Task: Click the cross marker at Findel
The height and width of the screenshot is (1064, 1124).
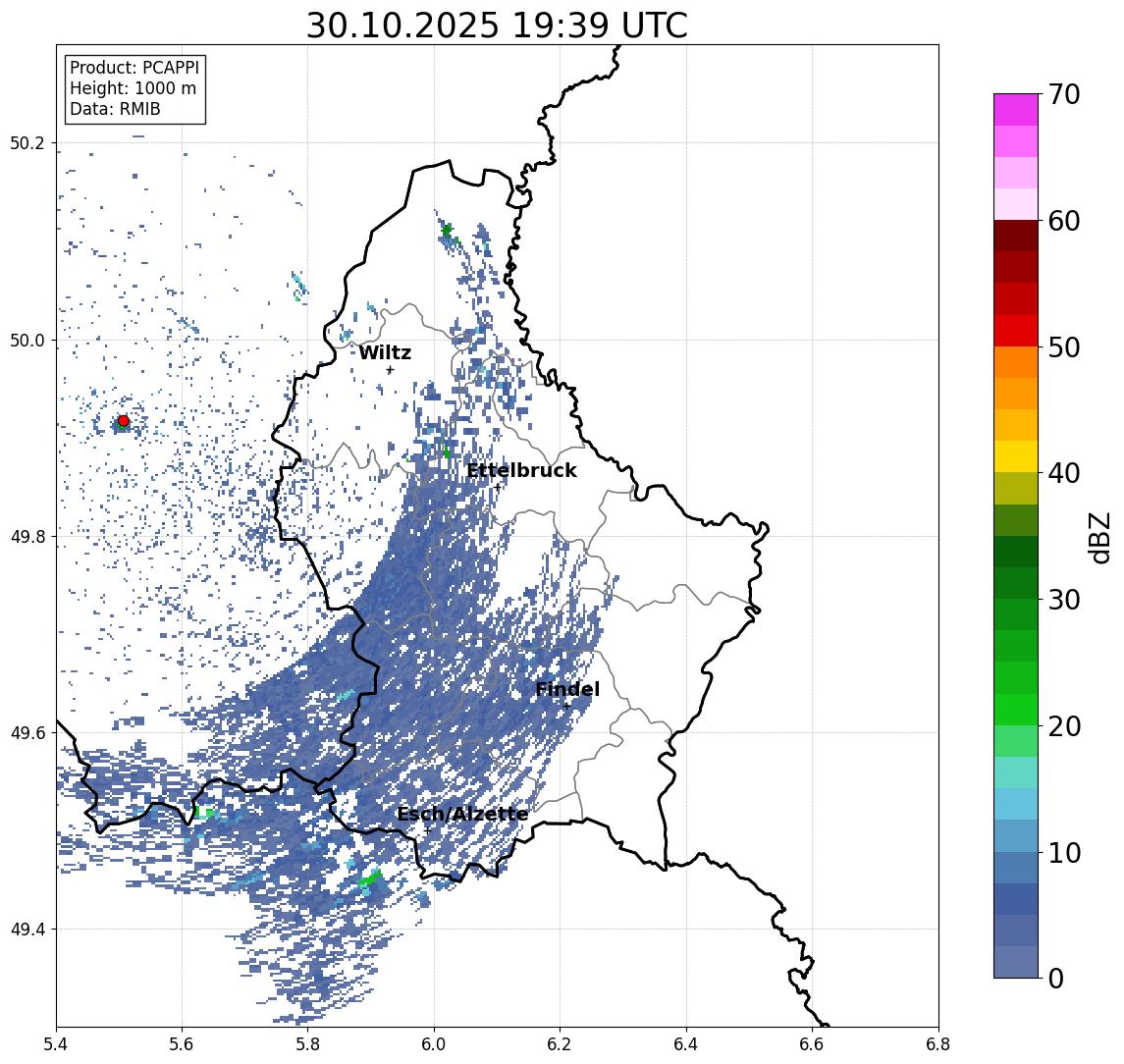Action: tap(567, 706)
